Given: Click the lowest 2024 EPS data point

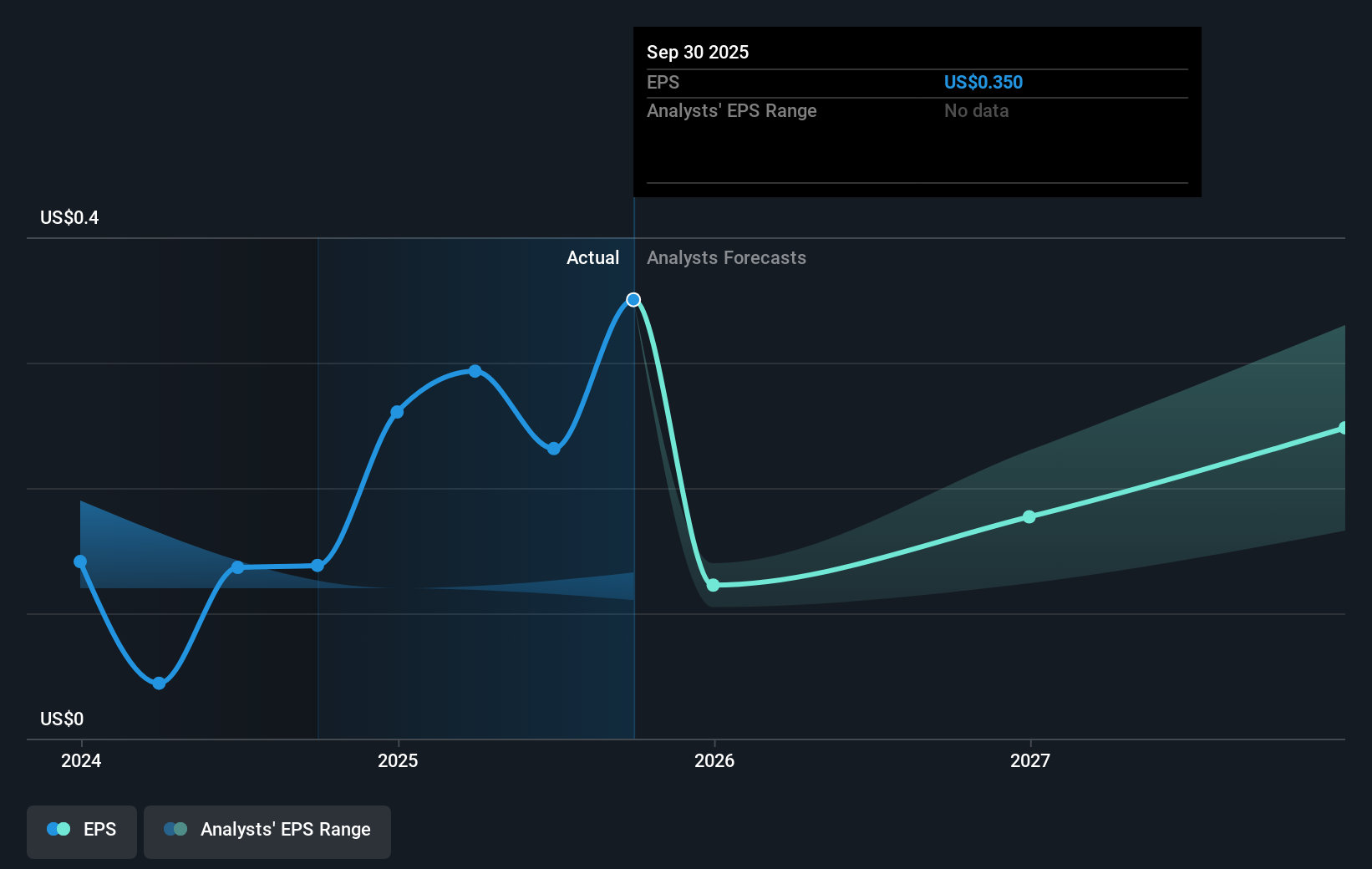Looking at the screenshot, I should tap(158, 683).
